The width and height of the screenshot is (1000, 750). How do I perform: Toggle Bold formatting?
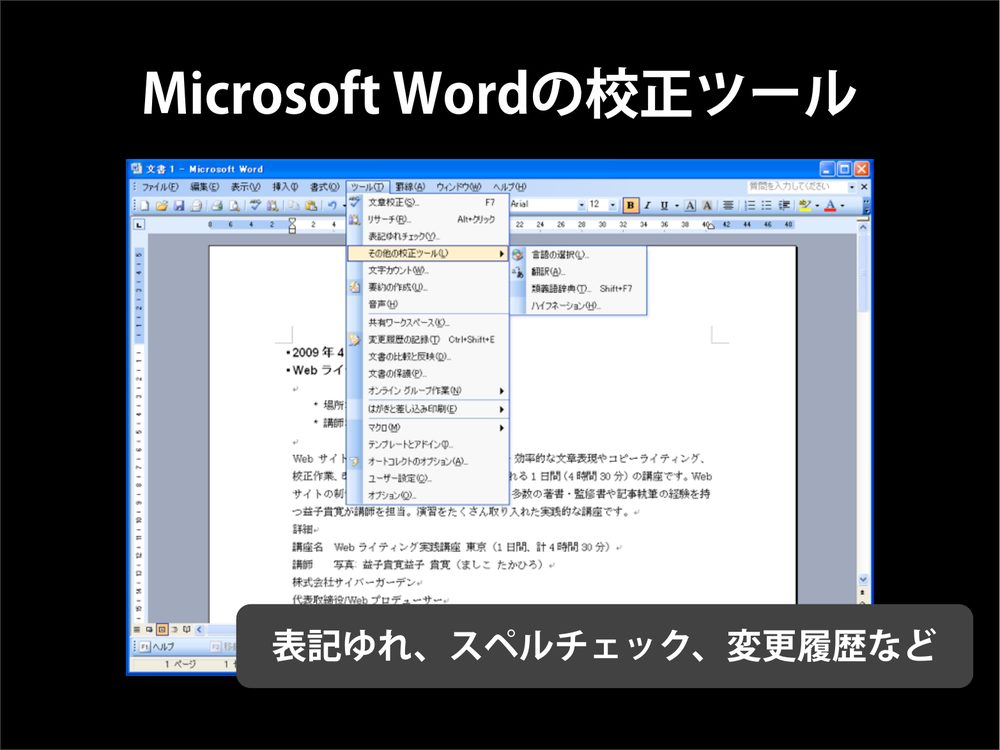(631, 205)
